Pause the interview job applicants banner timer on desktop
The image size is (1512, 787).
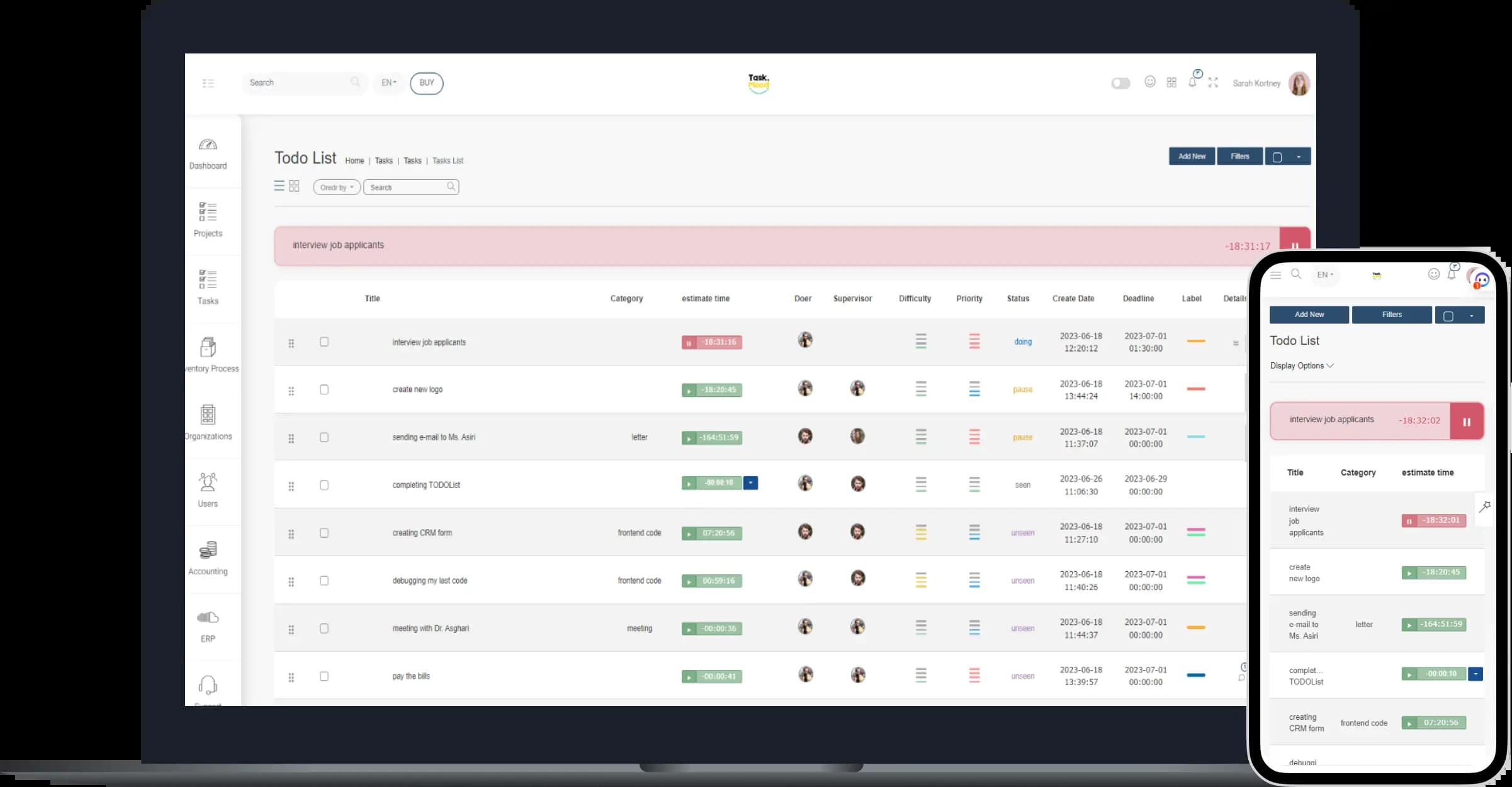(x=1295, y=246)
